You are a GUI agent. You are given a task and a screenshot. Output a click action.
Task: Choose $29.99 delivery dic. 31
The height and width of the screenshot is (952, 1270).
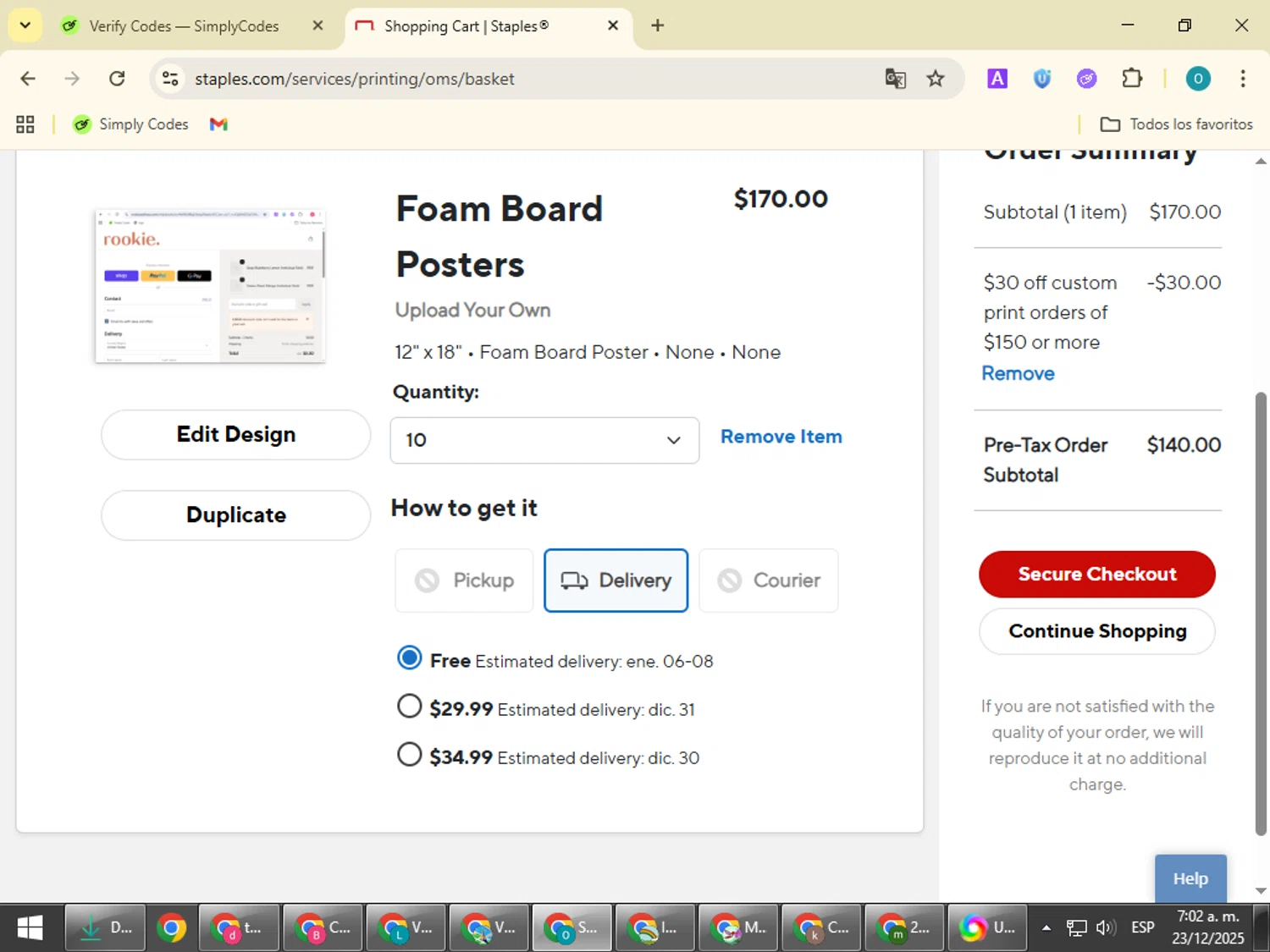click(410, 707)
